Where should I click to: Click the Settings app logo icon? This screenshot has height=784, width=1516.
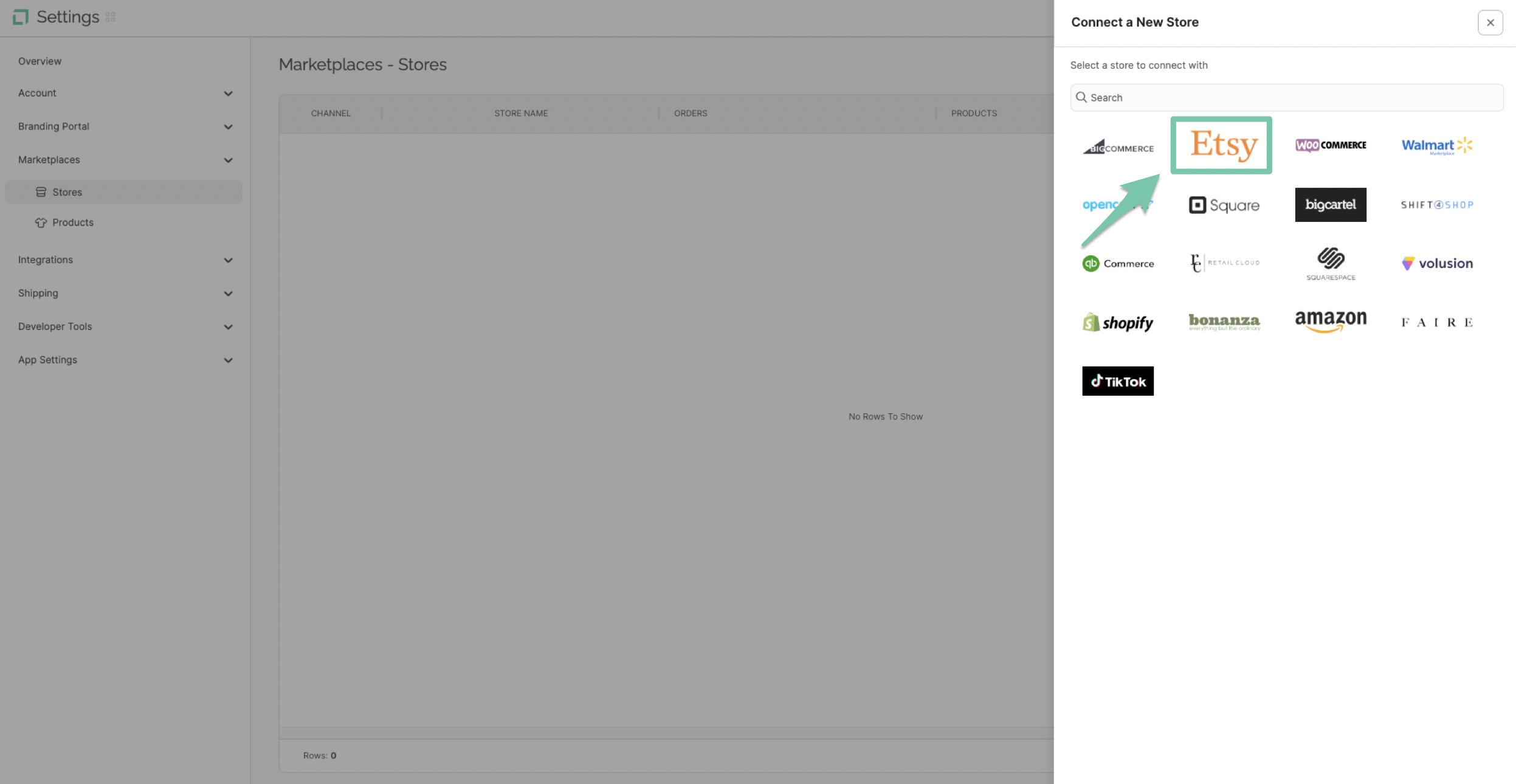(x=21, y=17)
